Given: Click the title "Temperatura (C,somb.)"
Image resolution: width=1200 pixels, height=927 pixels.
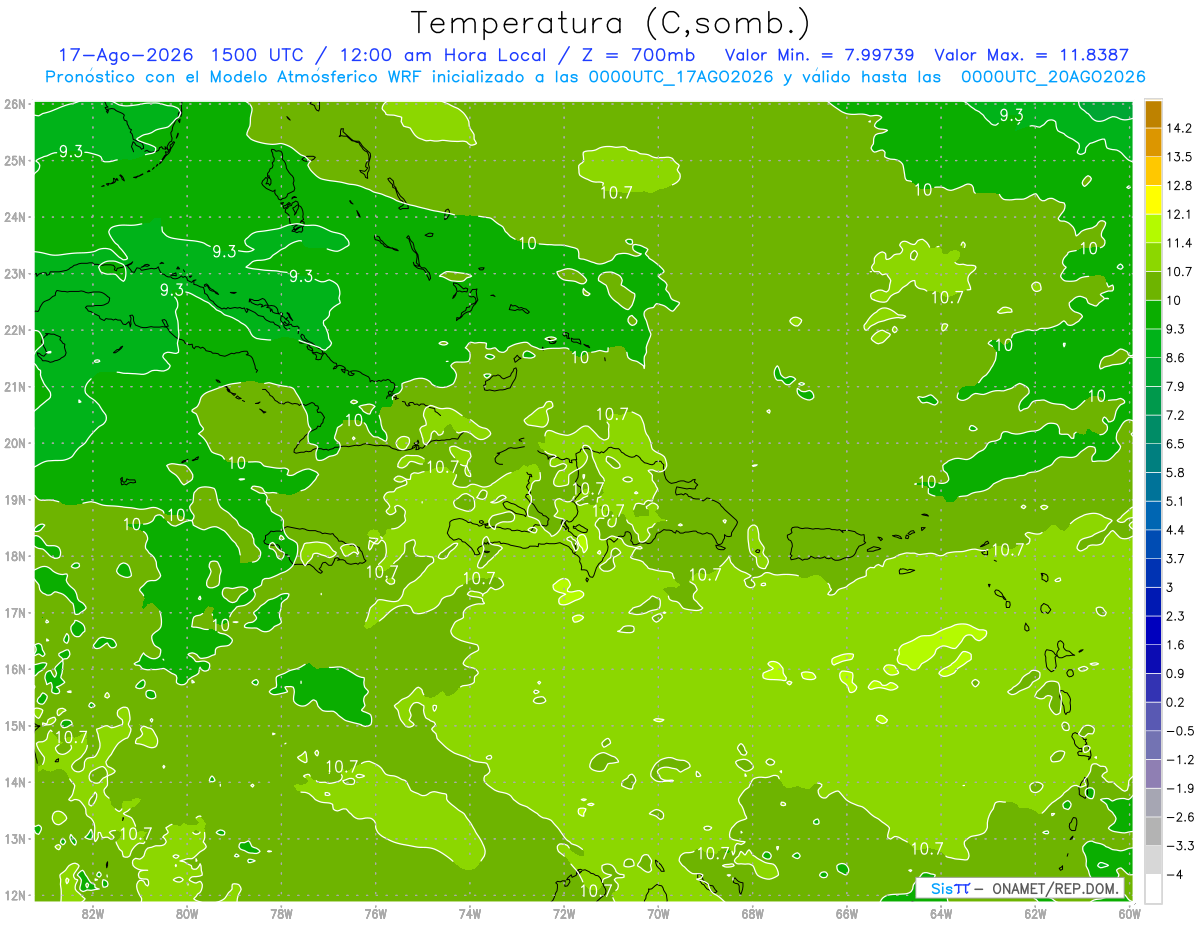Looking at the screenshot, I should pos(611,23).
